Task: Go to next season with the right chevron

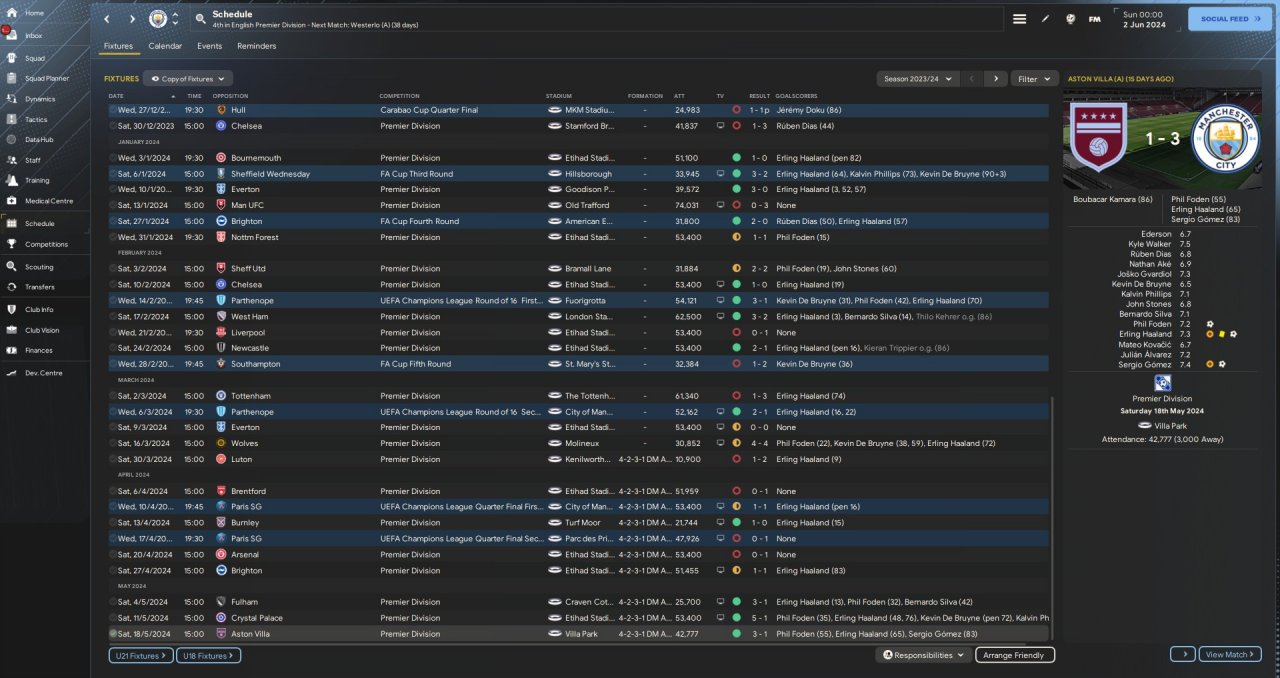Action: click(x=995, y=78)
